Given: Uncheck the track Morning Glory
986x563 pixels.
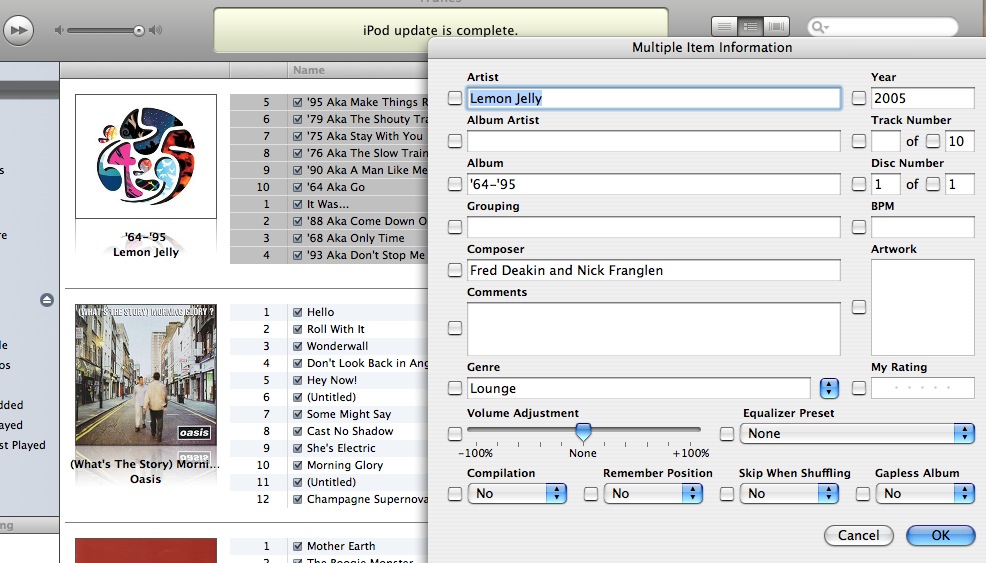Looking at the screenshot, I should coord(297,465).
